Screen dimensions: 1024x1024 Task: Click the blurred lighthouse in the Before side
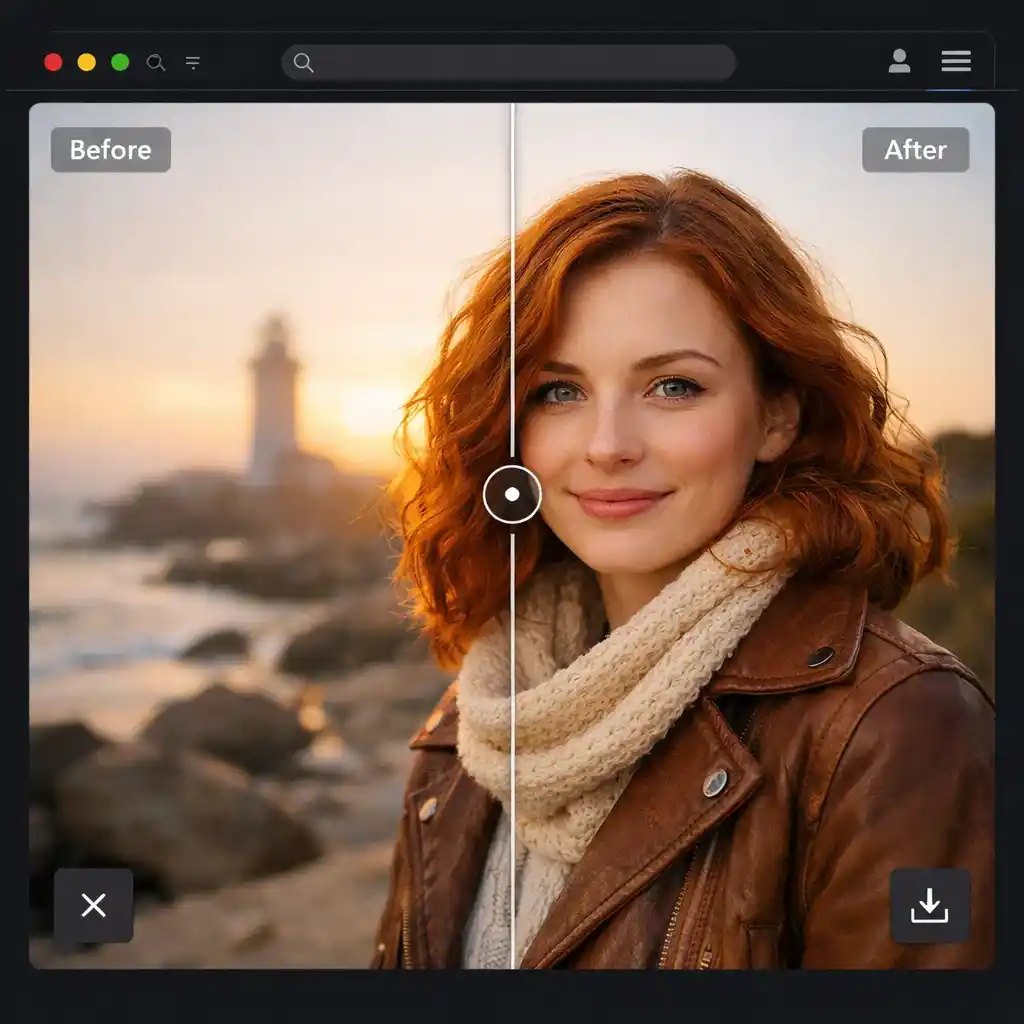(274, 400)
